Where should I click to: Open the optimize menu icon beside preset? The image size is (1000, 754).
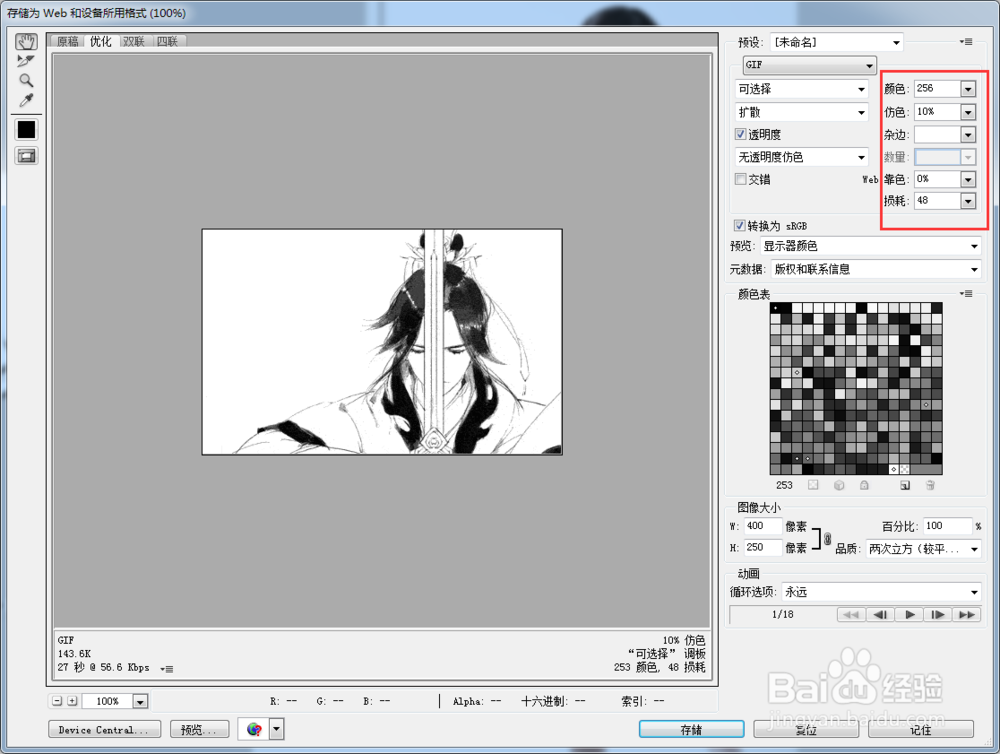[967, 42]
